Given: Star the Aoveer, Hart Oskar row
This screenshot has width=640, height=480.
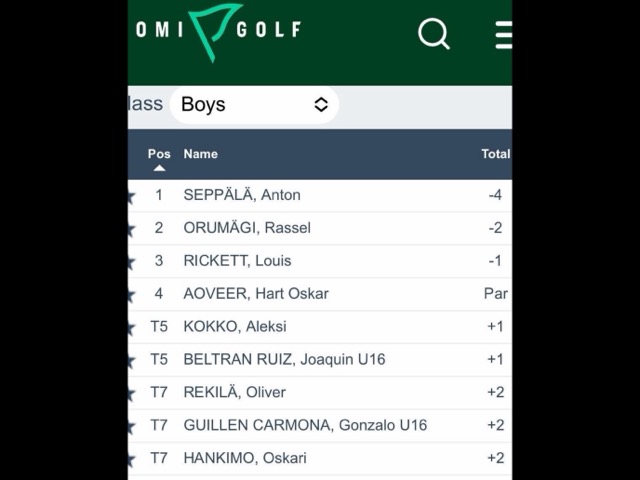Looking at the screenshot, I should pyautogui.click(x=131, y=295).
